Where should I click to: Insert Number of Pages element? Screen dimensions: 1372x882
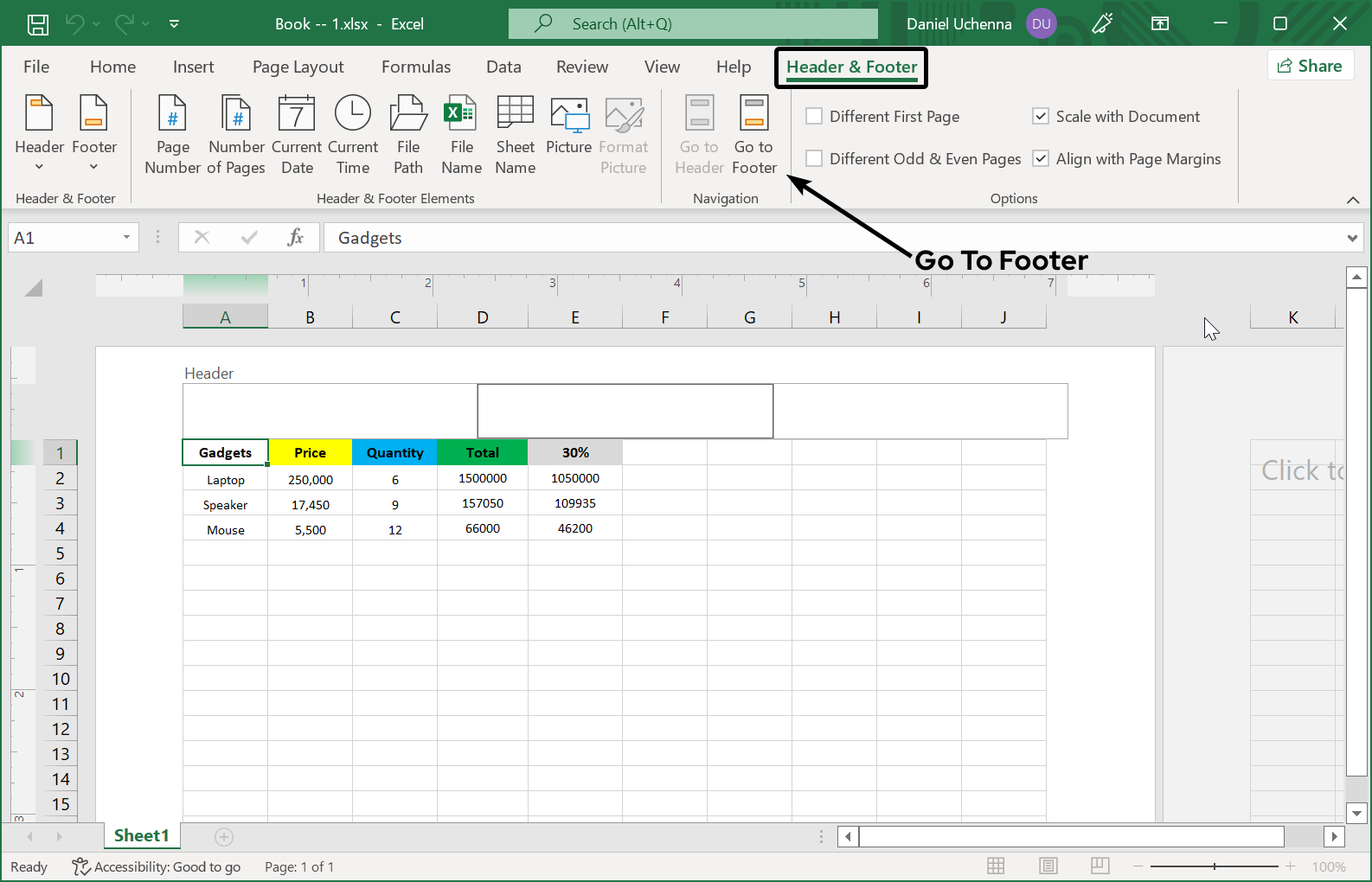click(x=236, y=134)
